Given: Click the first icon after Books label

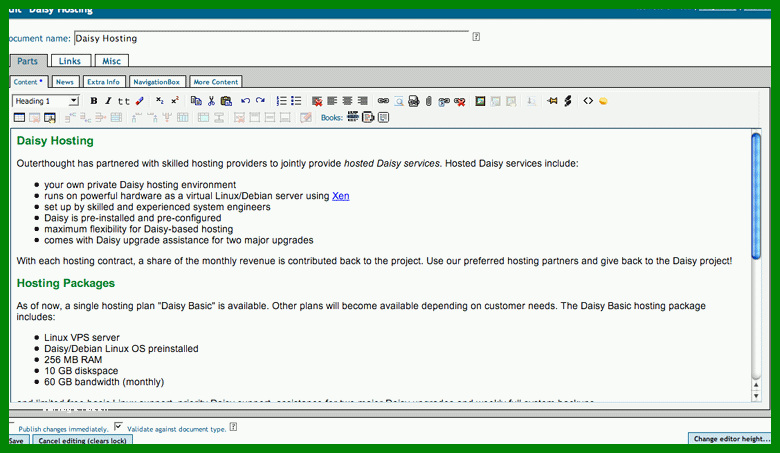Looking at the screenshot, I should [353, 117].
